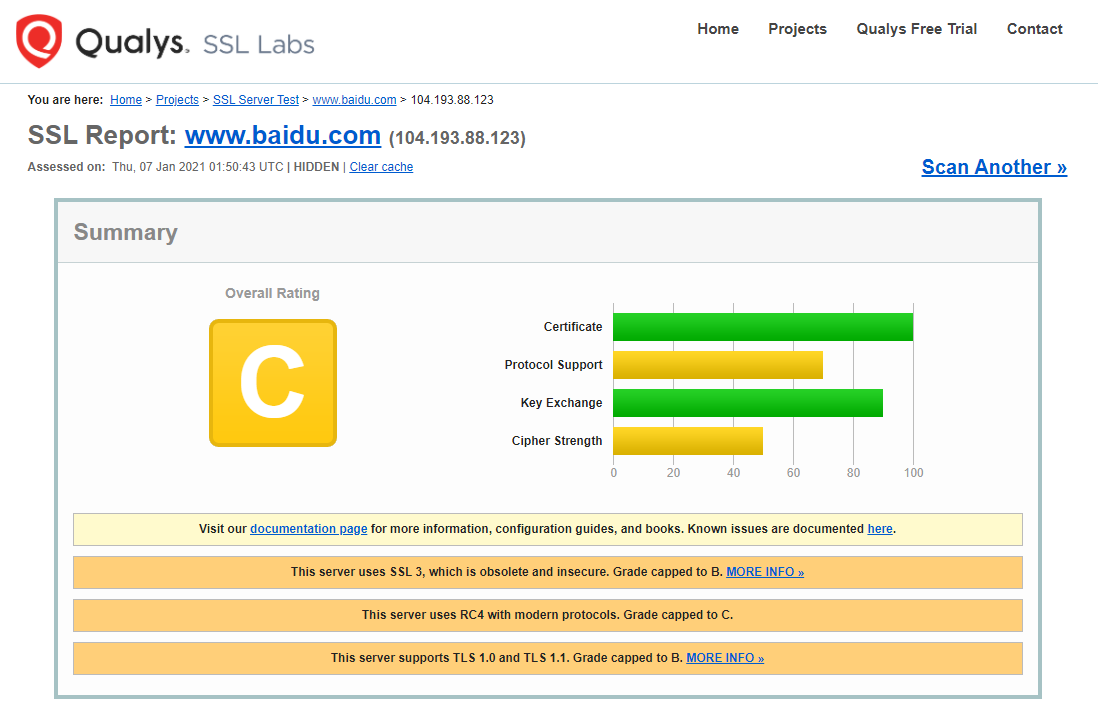This screenshot has height=707, width=1098.
Task: Open SSL Server Test from the breadcrumbs
Action: point(255,99)
